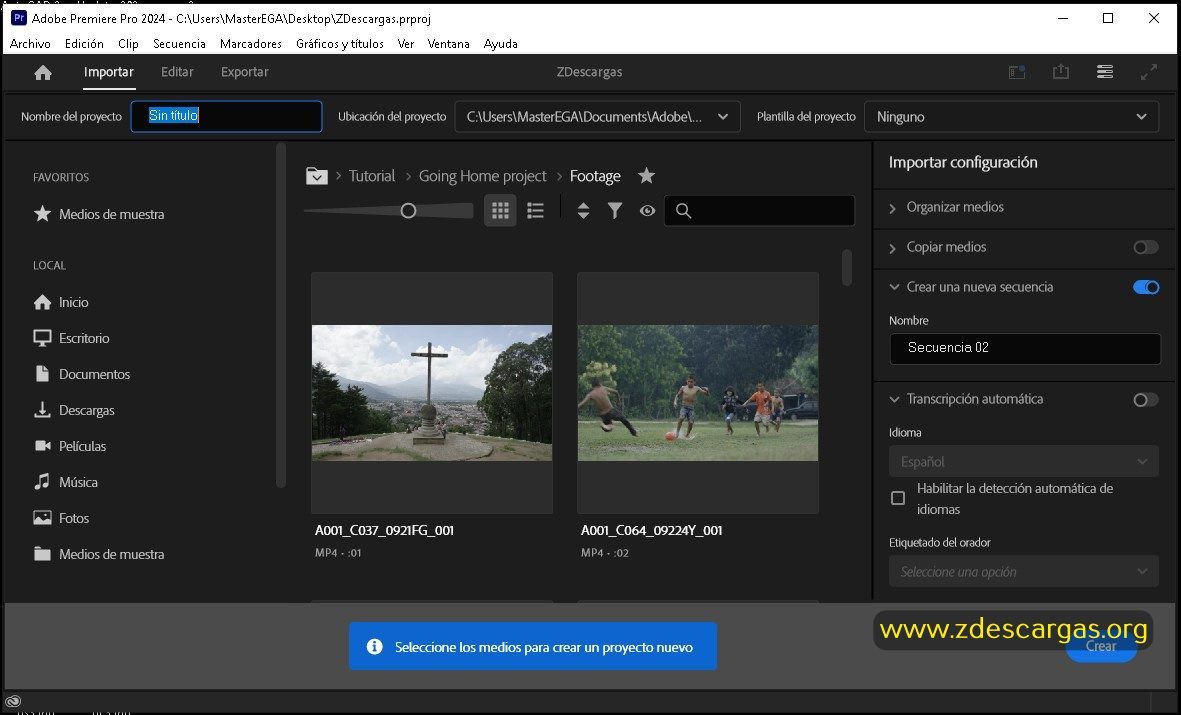Expand Copiar medios section chevron

[893, 248]
